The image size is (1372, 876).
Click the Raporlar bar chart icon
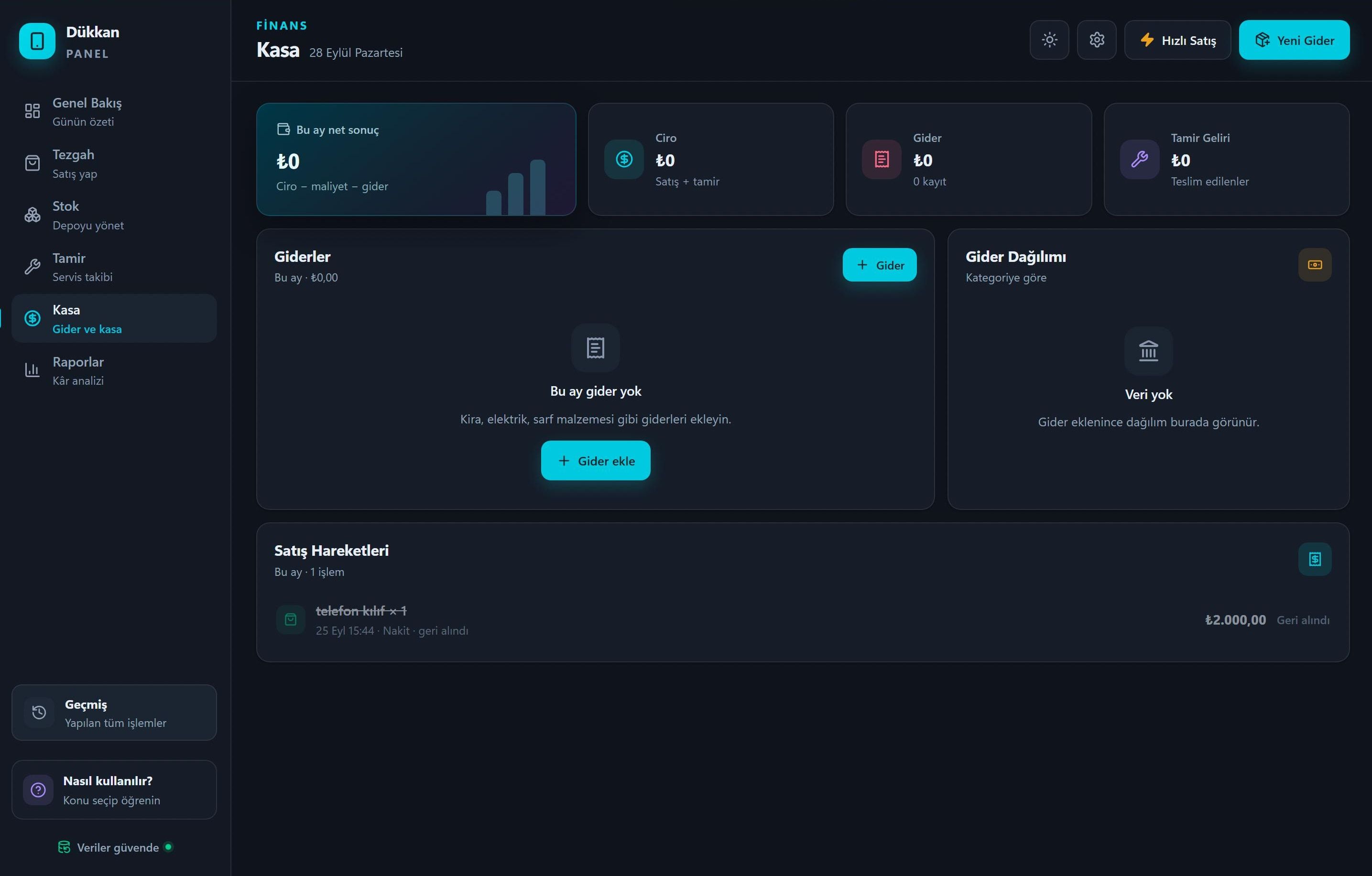(x=33, y=370)
